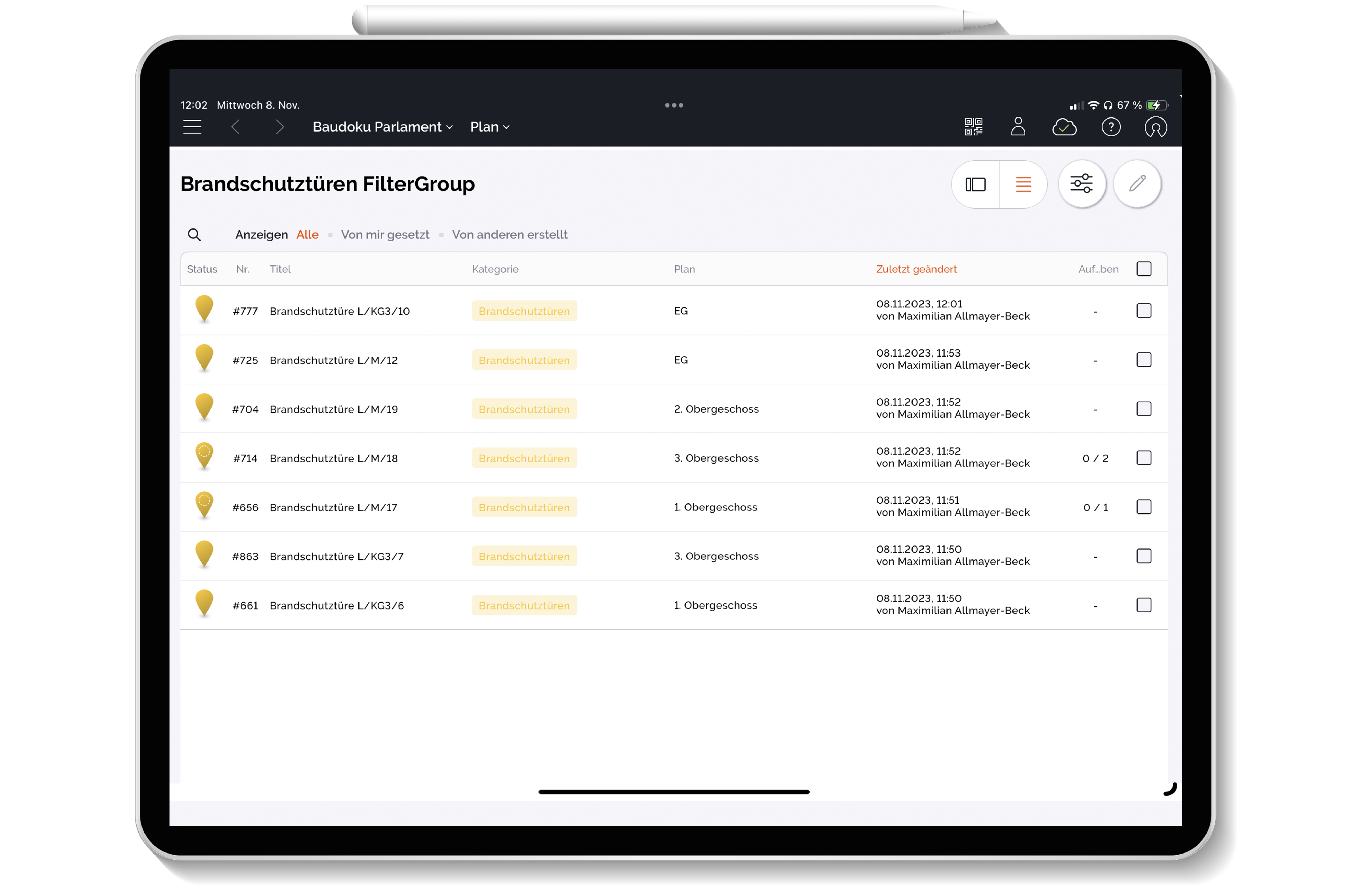Click the pin icon of #863
The image size is (1372, 890).
point(204,554)
